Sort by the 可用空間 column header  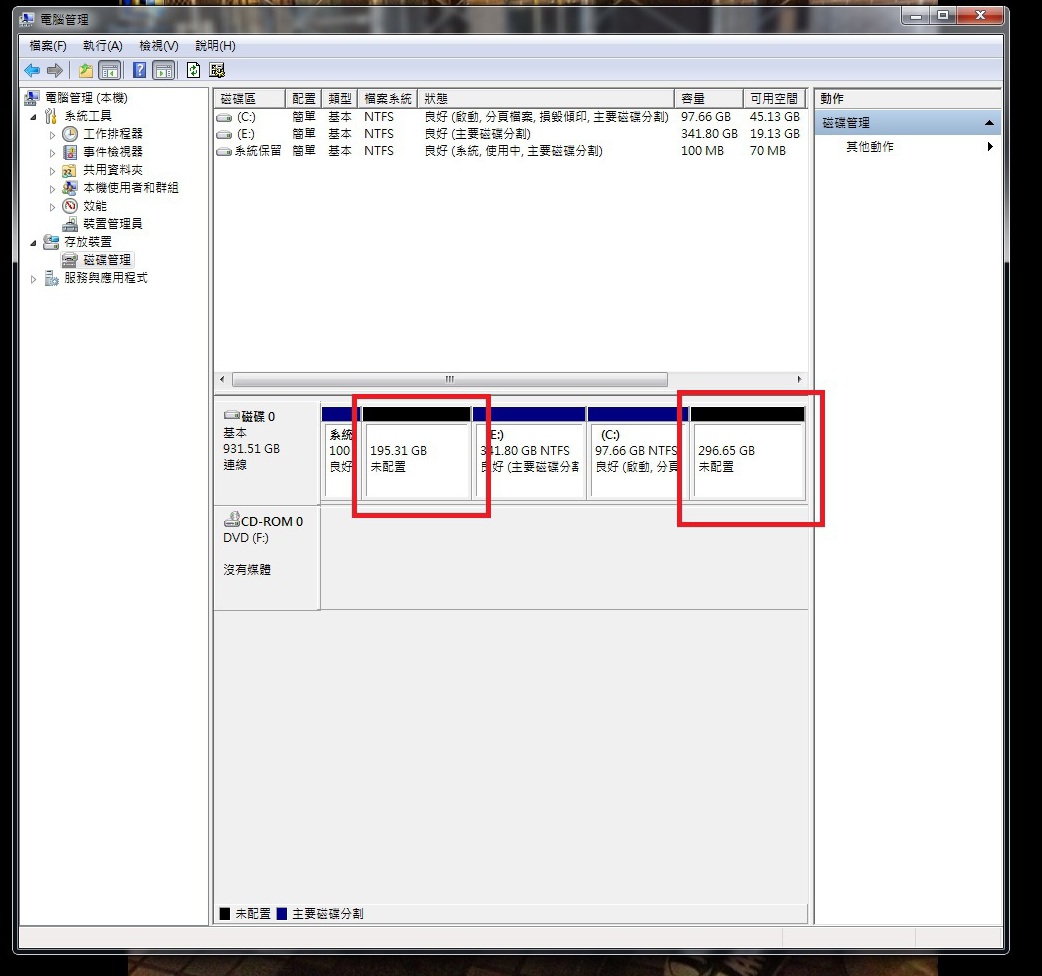[774, 98]
